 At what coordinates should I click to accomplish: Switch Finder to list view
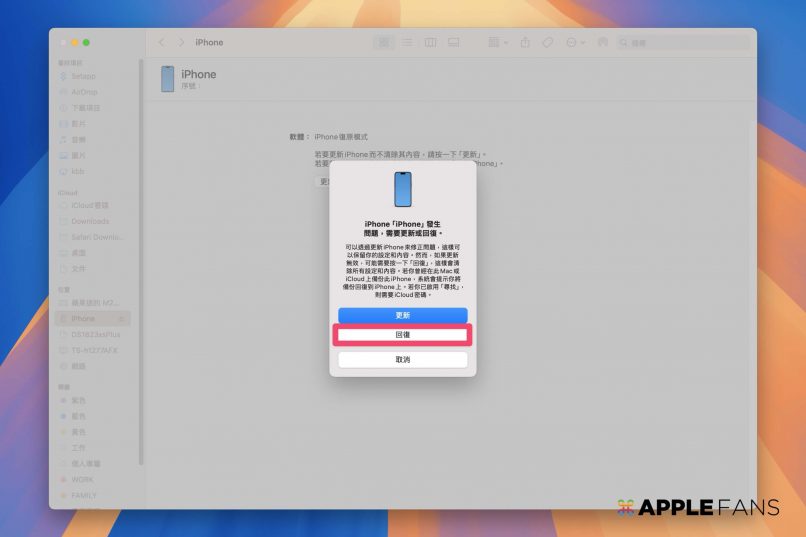[x=407, y=43]
